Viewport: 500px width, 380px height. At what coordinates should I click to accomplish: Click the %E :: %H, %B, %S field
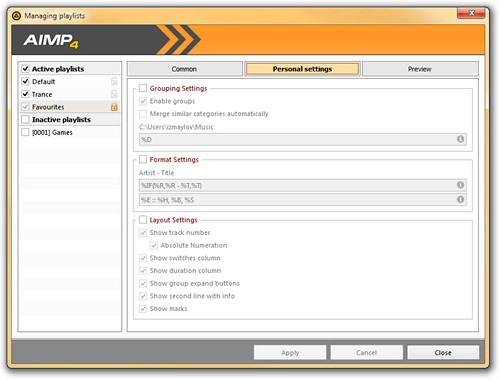point(303,200)
